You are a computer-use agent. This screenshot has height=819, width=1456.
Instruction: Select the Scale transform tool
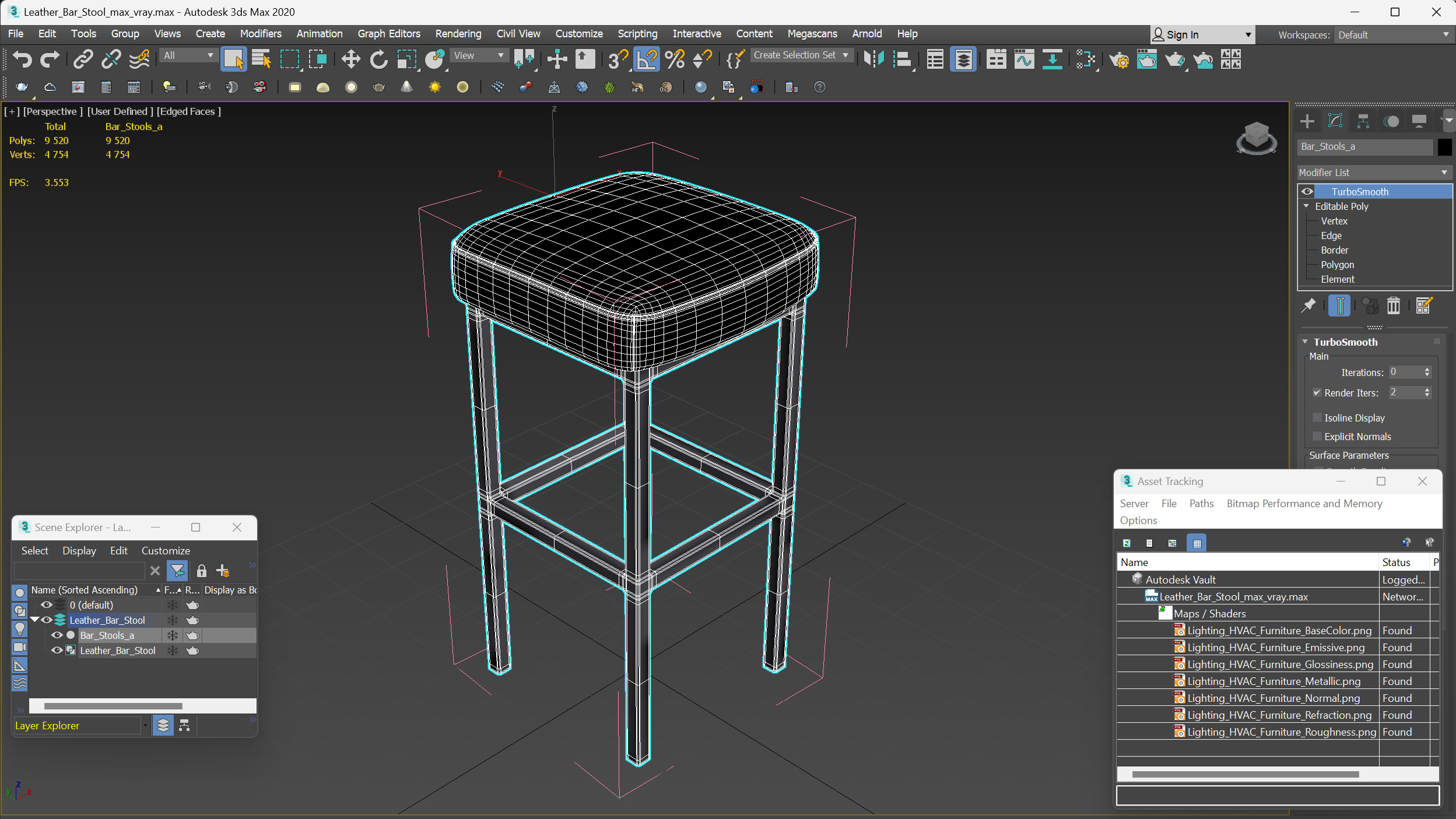coord(407,59)
